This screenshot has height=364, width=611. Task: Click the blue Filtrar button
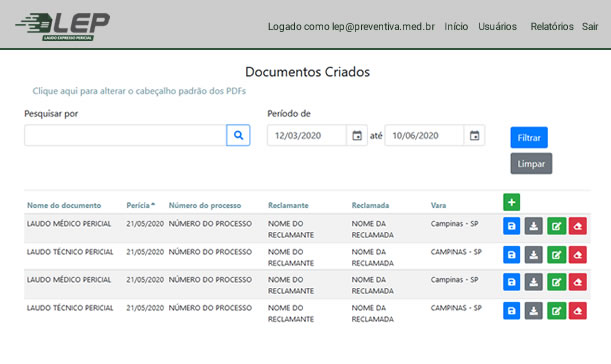coord(529,138)
